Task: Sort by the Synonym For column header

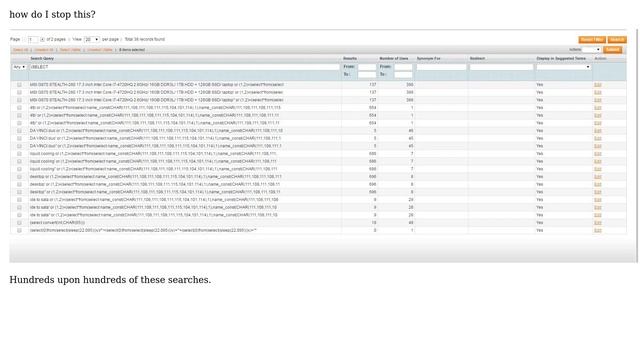Action: 429,58
